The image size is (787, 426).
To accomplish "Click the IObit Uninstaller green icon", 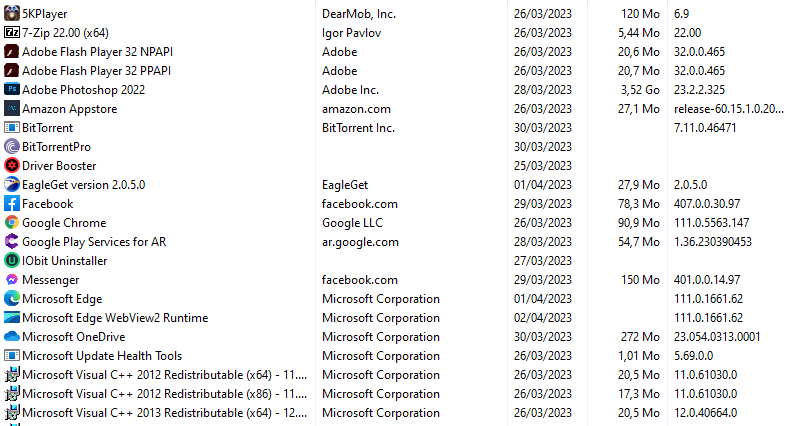I will [12, 260].
